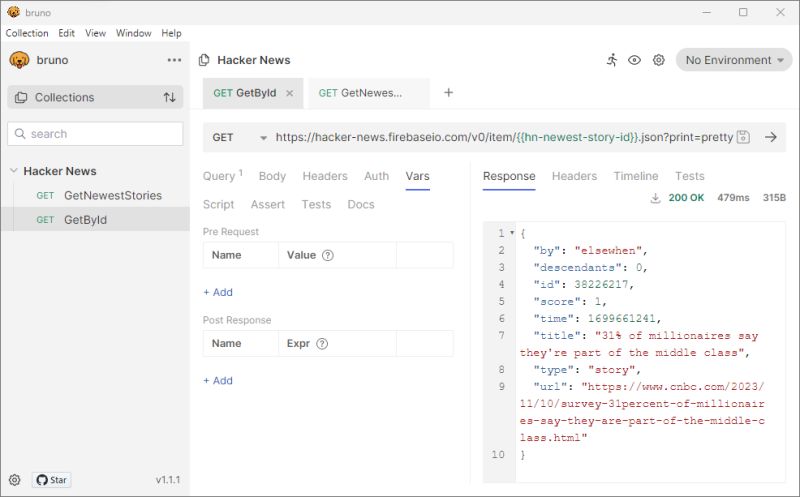This screenshot has width=800, height=497.
Task: Click the collections search field
Action: [95, 134]
